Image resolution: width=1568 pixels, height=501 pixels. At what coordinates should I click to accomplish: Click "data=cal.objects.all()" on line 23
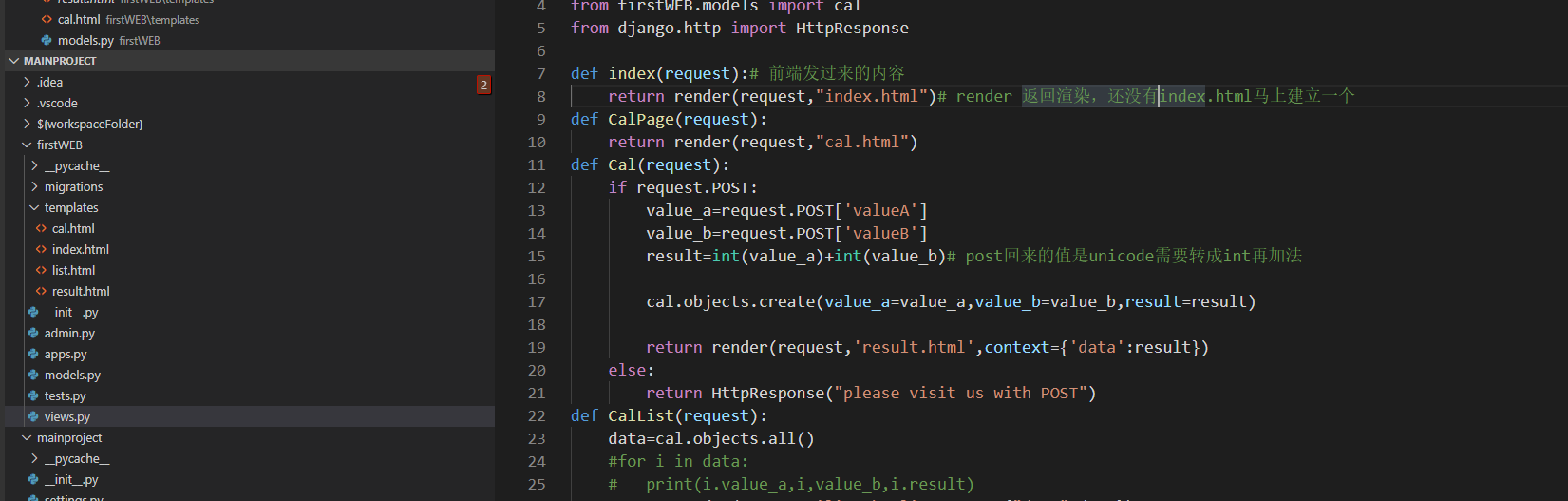point(711,439)
